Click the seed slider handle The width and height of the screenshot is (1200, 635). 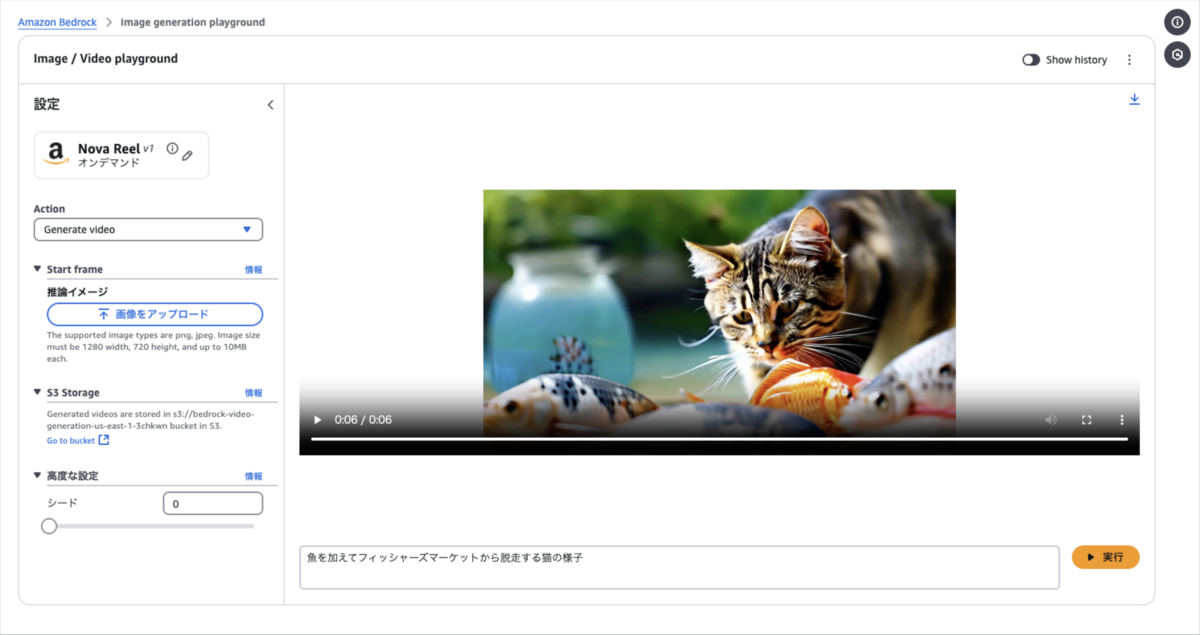(x=49, y=526)
